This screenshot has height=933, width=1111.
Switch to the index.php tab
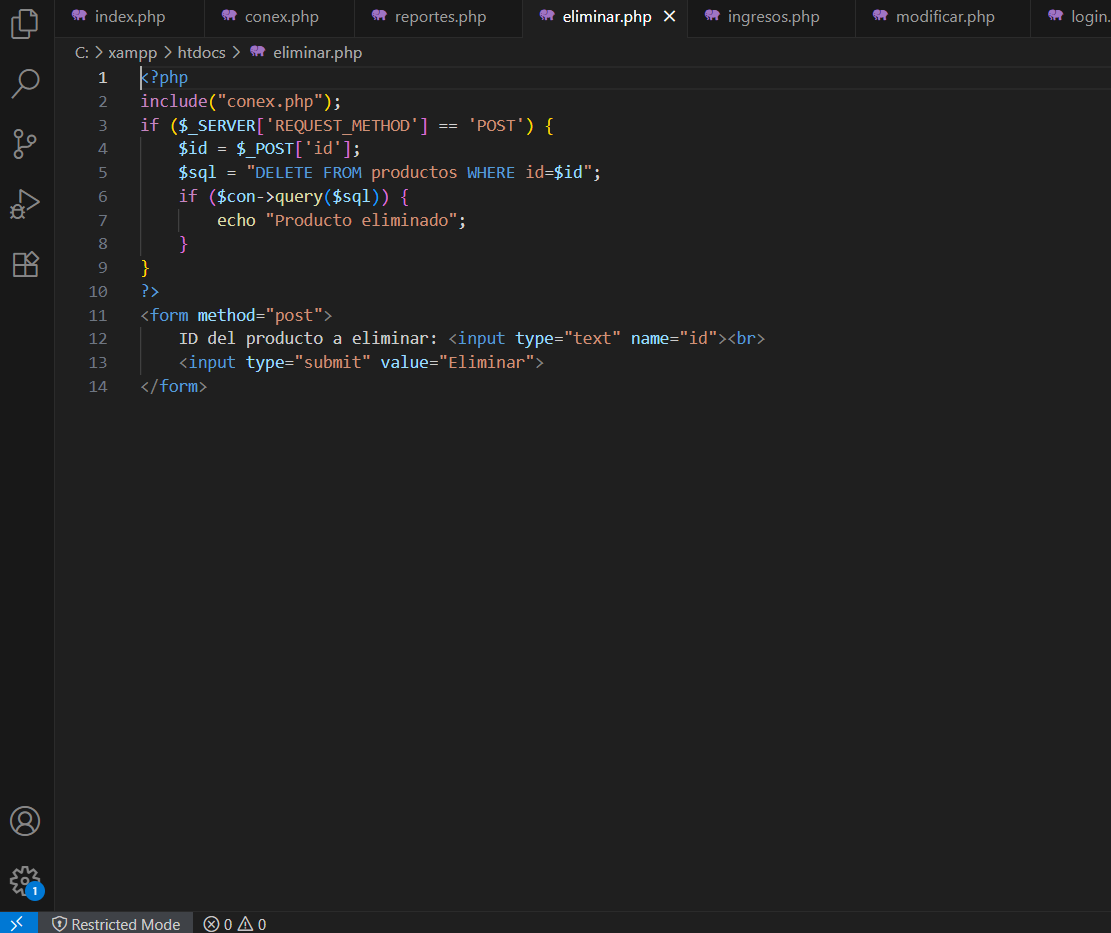click(129, 17)
